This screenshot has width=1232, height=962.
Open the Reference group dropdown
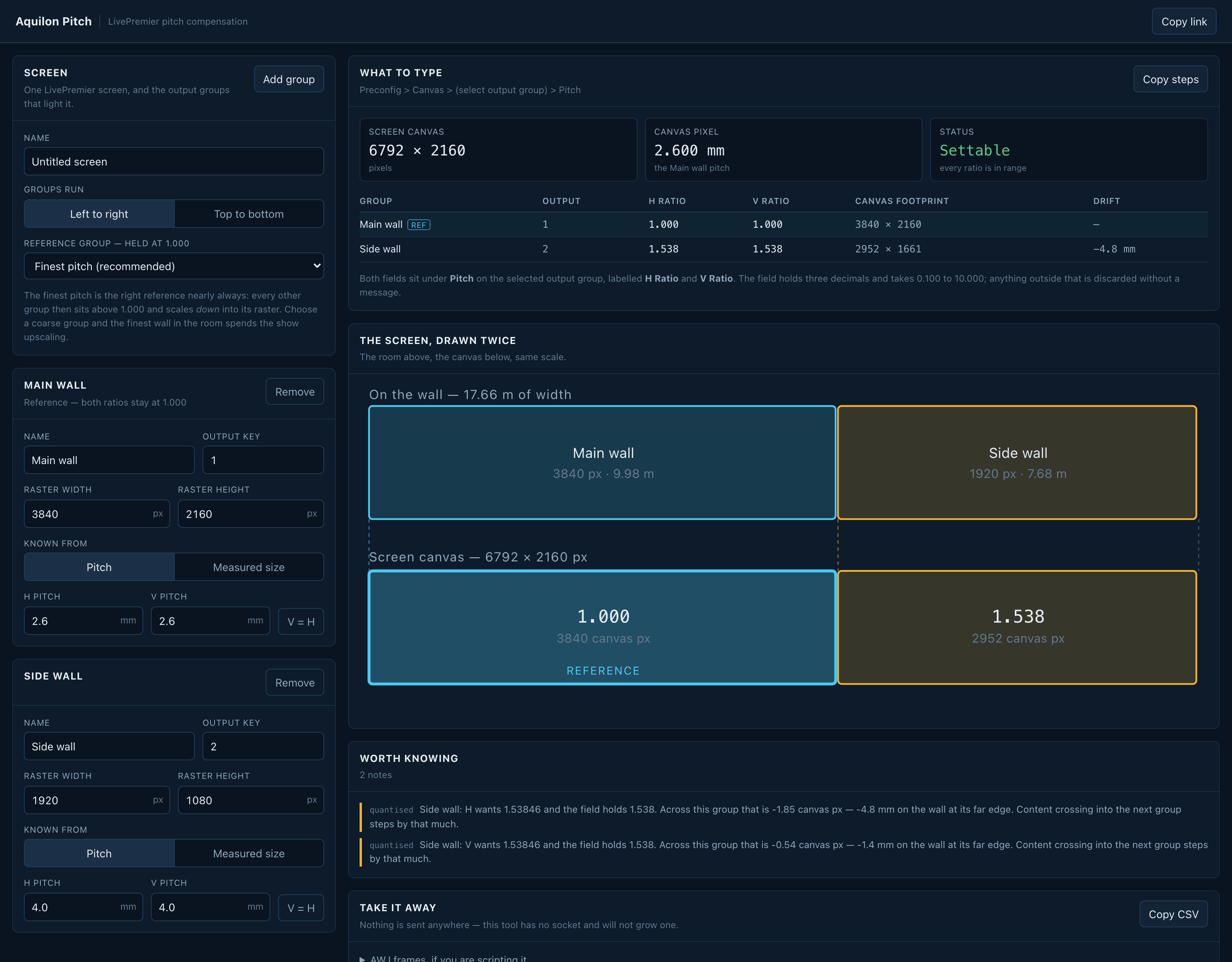click(x=174, y=266)
